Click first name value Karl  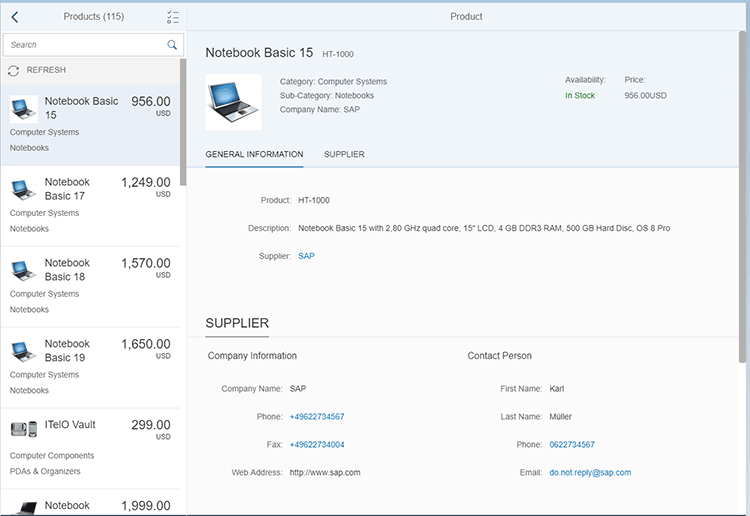point(557,389)
